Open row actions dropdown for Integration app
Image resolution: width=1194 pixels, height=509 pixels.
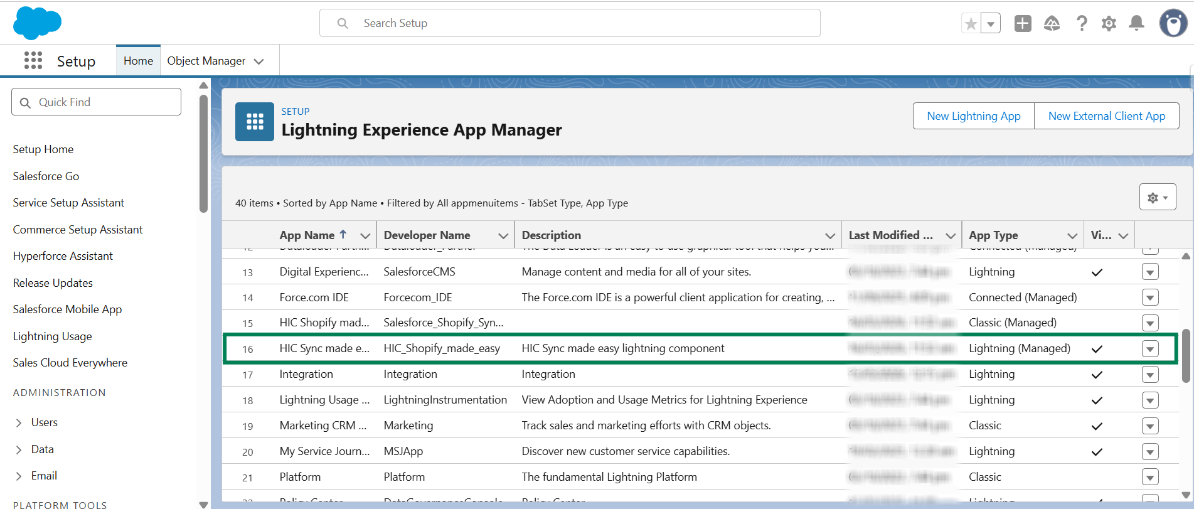[1150, 375]
